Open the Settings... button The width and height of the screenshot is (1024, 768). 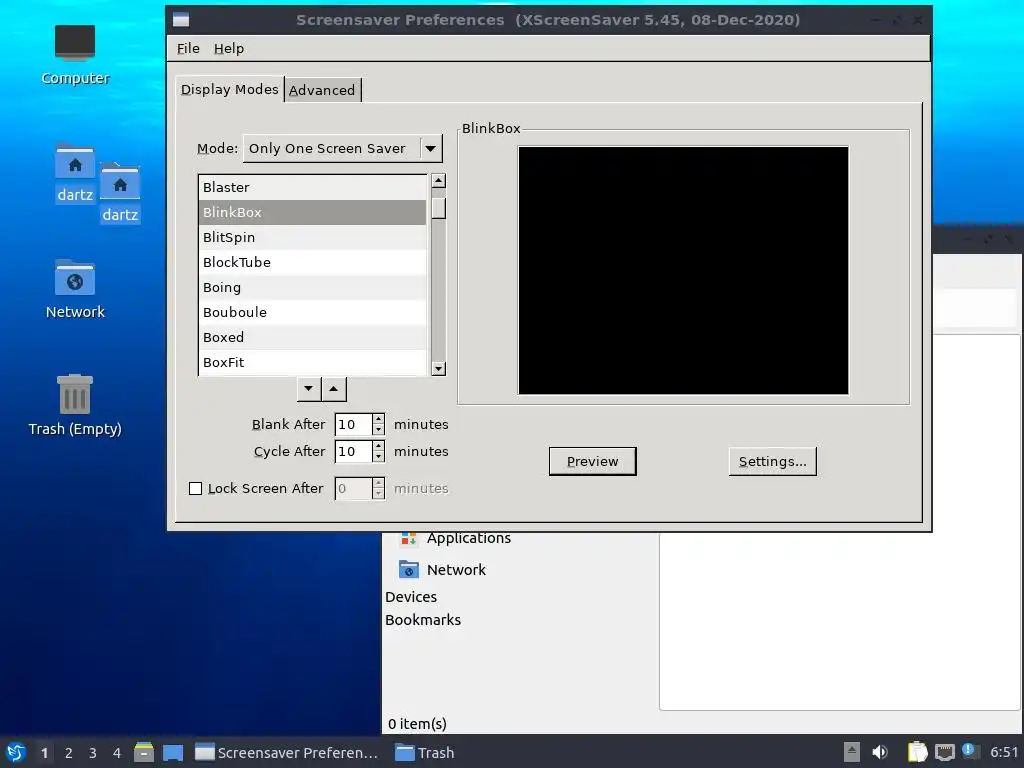coord(773,461)
